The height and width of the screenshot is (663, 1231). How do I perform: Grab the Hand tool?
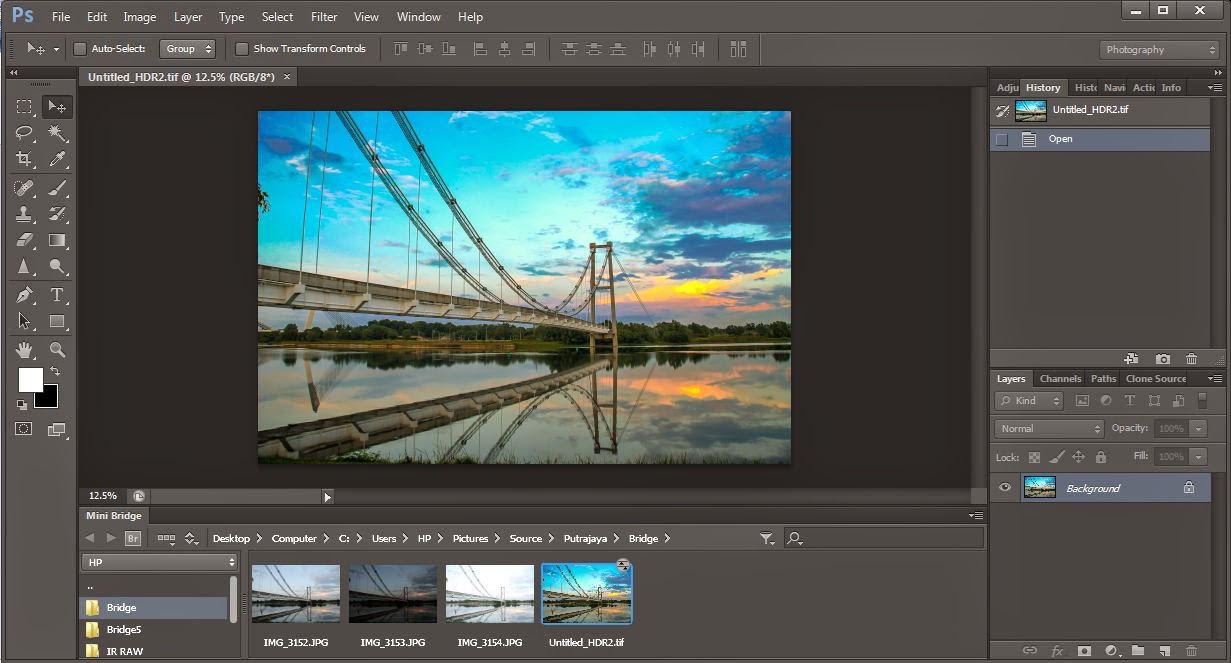coord(24,349)
